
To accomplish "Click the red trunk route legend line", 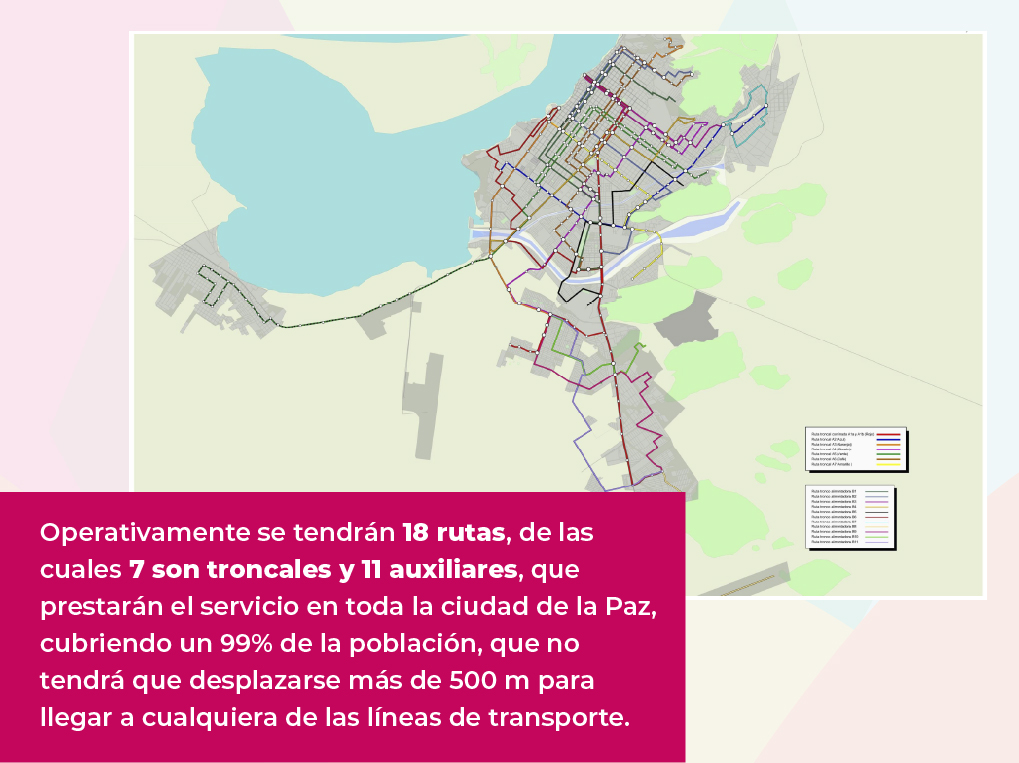I will [x=888, y=434].
